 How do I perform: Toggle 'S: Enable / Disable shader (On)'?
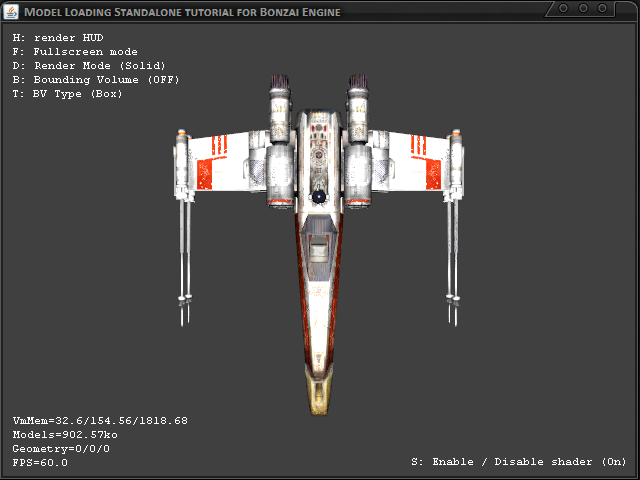coord(518,462)
